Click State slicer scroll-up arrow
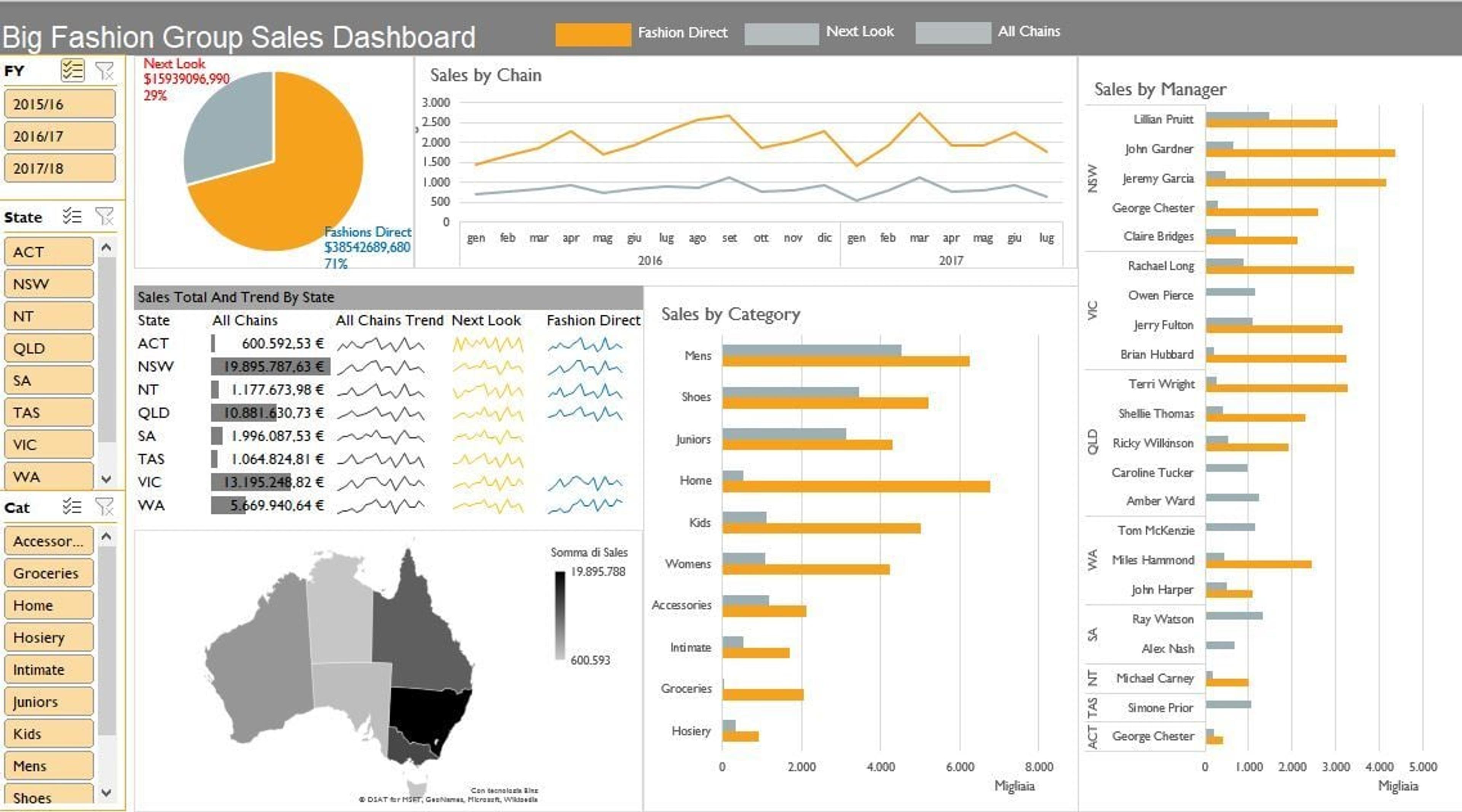Screen dimensions: 1462x812 coord(106,247)
